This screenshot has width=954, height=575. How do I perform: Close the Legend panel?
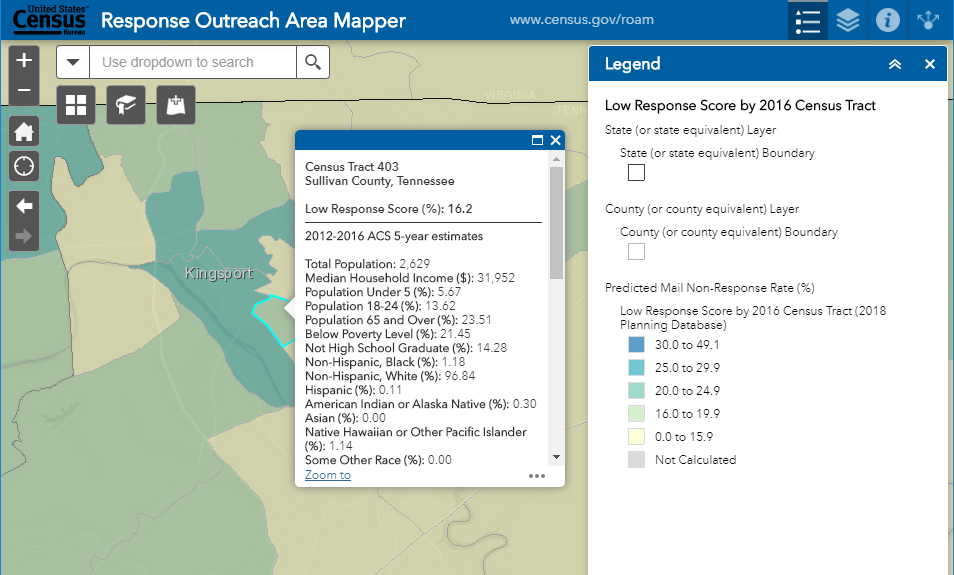click(x=930, y=64)
